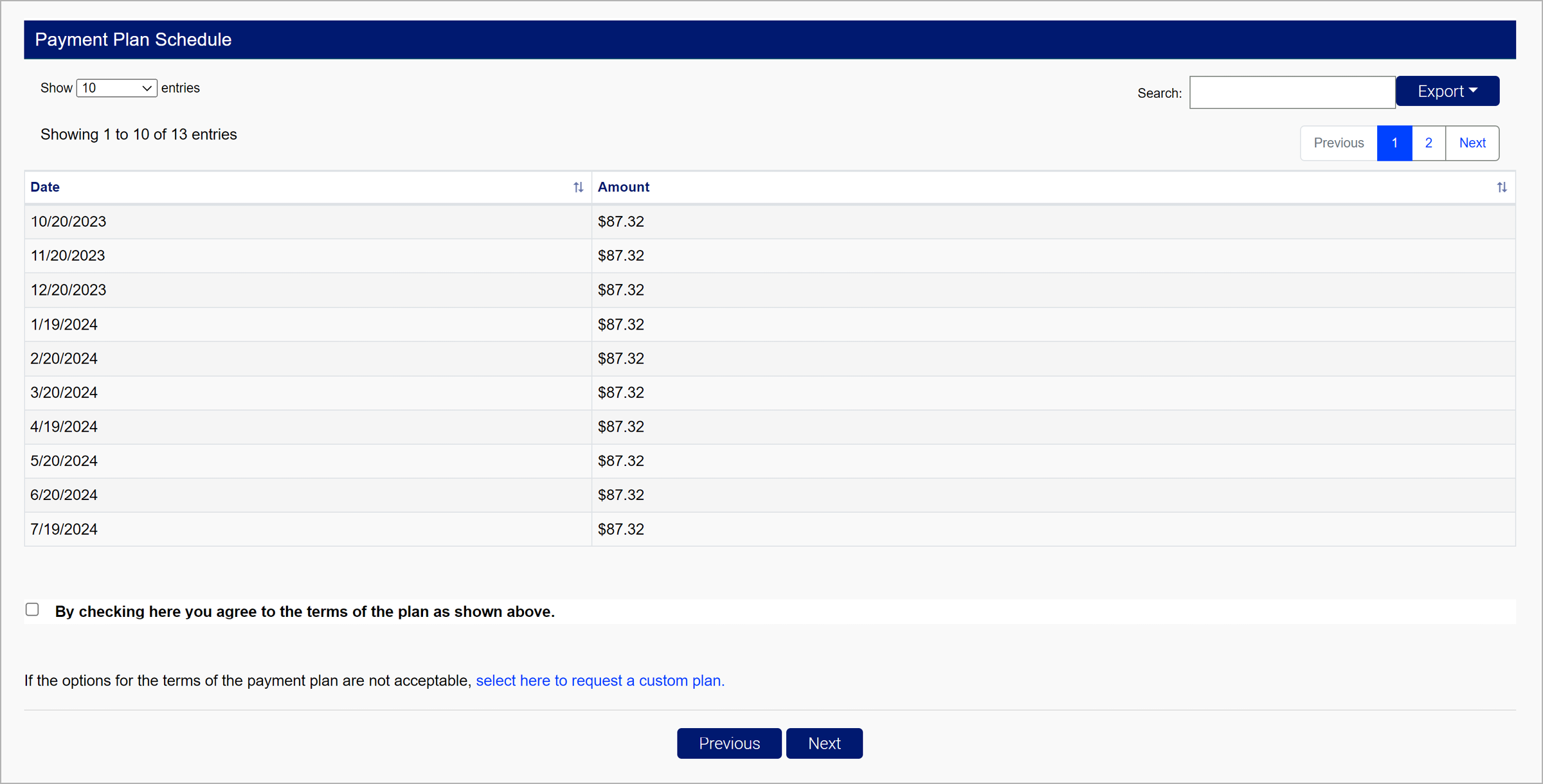Focus the Search input field

pos(1292,93)
